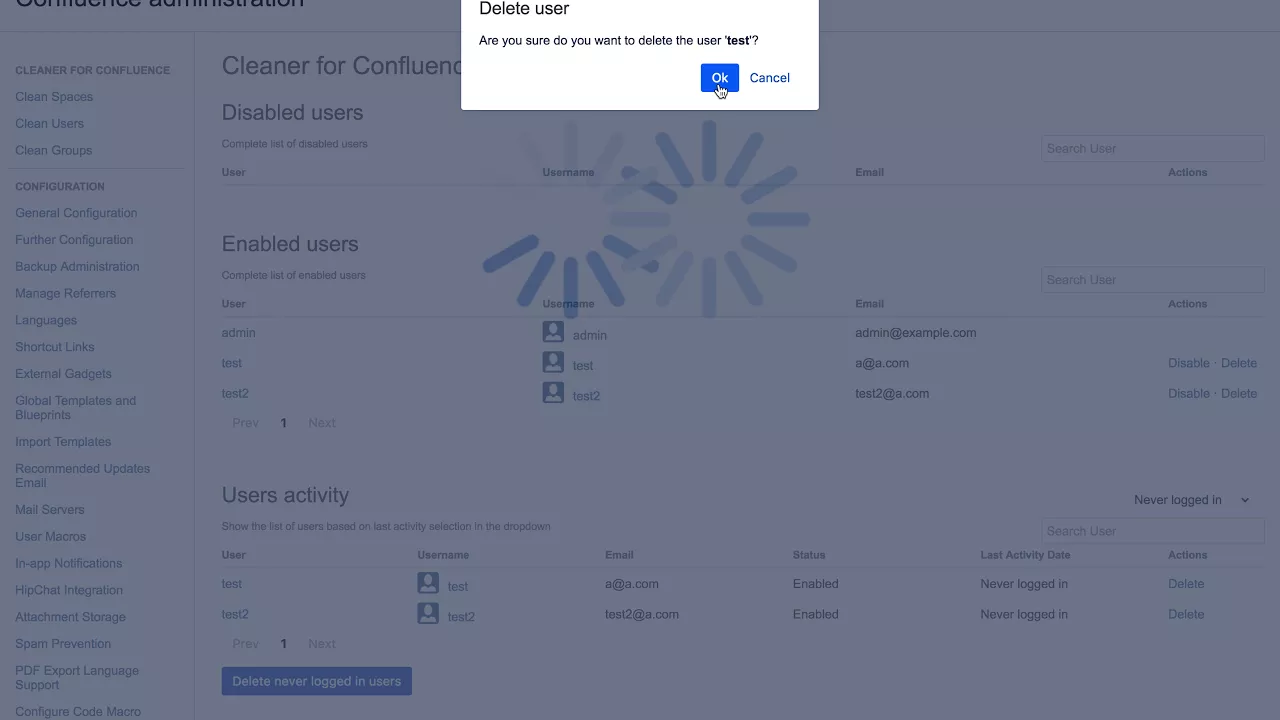Viewport: 1280px width, 720px height.
Task: Click test2 avatar icon in Enabled users
Action: pos(553,392)
